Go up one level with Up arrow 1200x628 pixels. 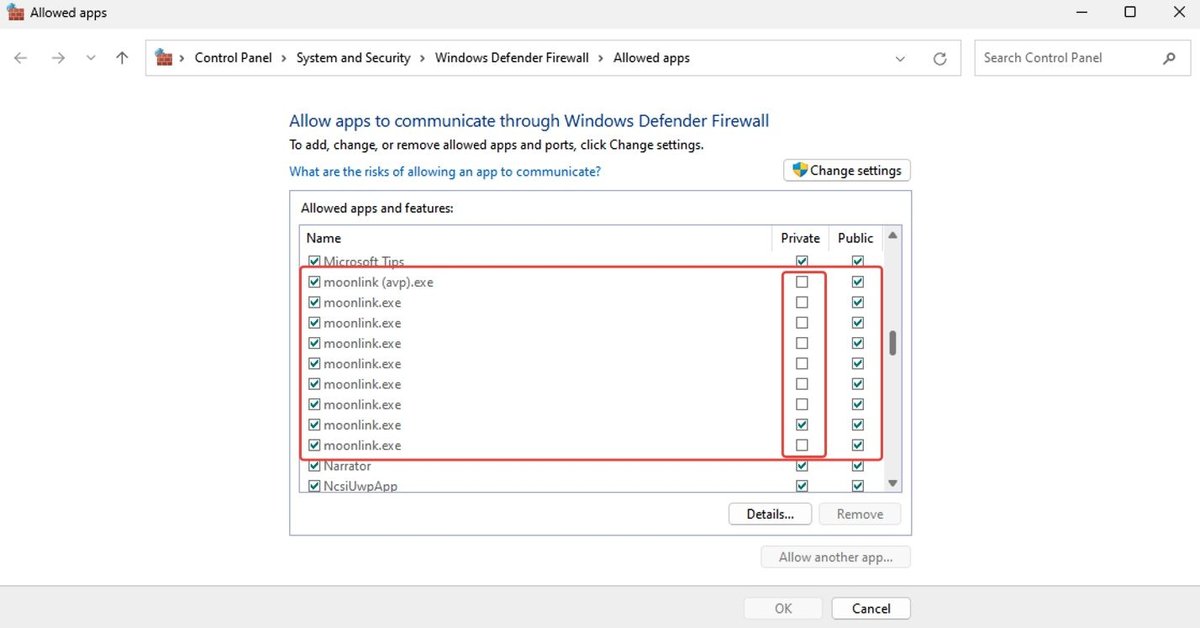click(x=122, y=58)
